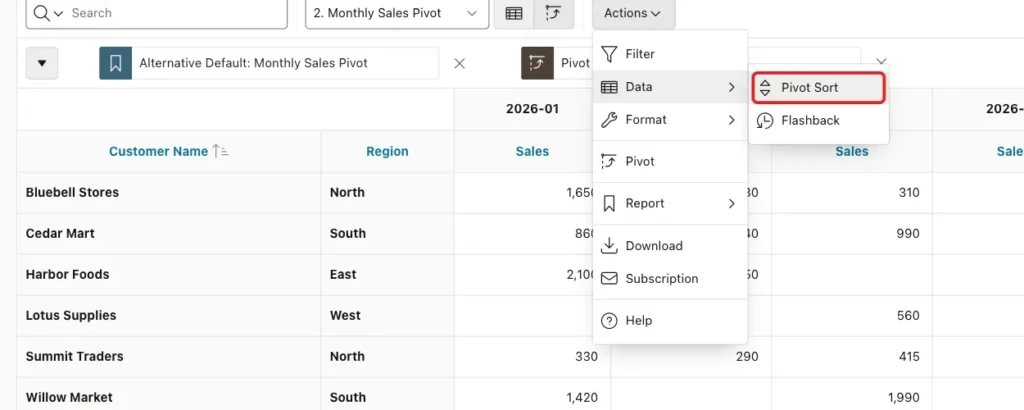This screenshot has width=1024, height=410.
Task: Open the Data submenu
Action: pos(670,87)
